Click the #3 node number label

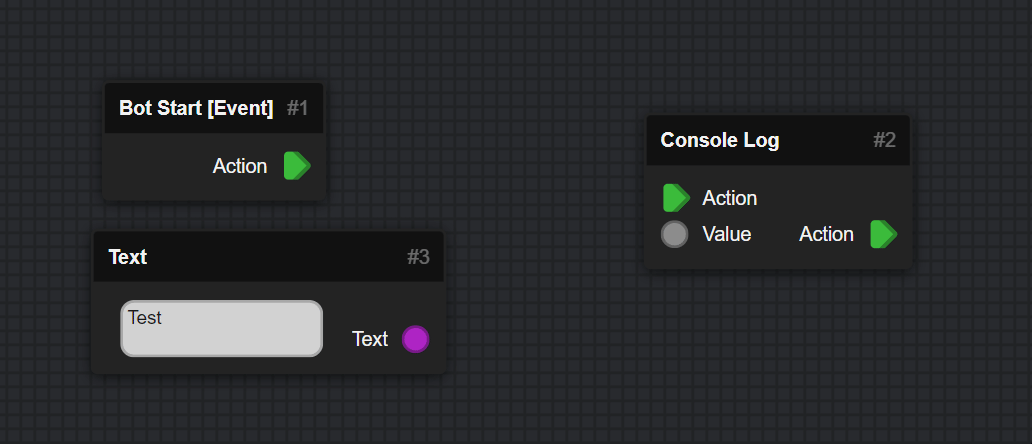coord(419,257)
